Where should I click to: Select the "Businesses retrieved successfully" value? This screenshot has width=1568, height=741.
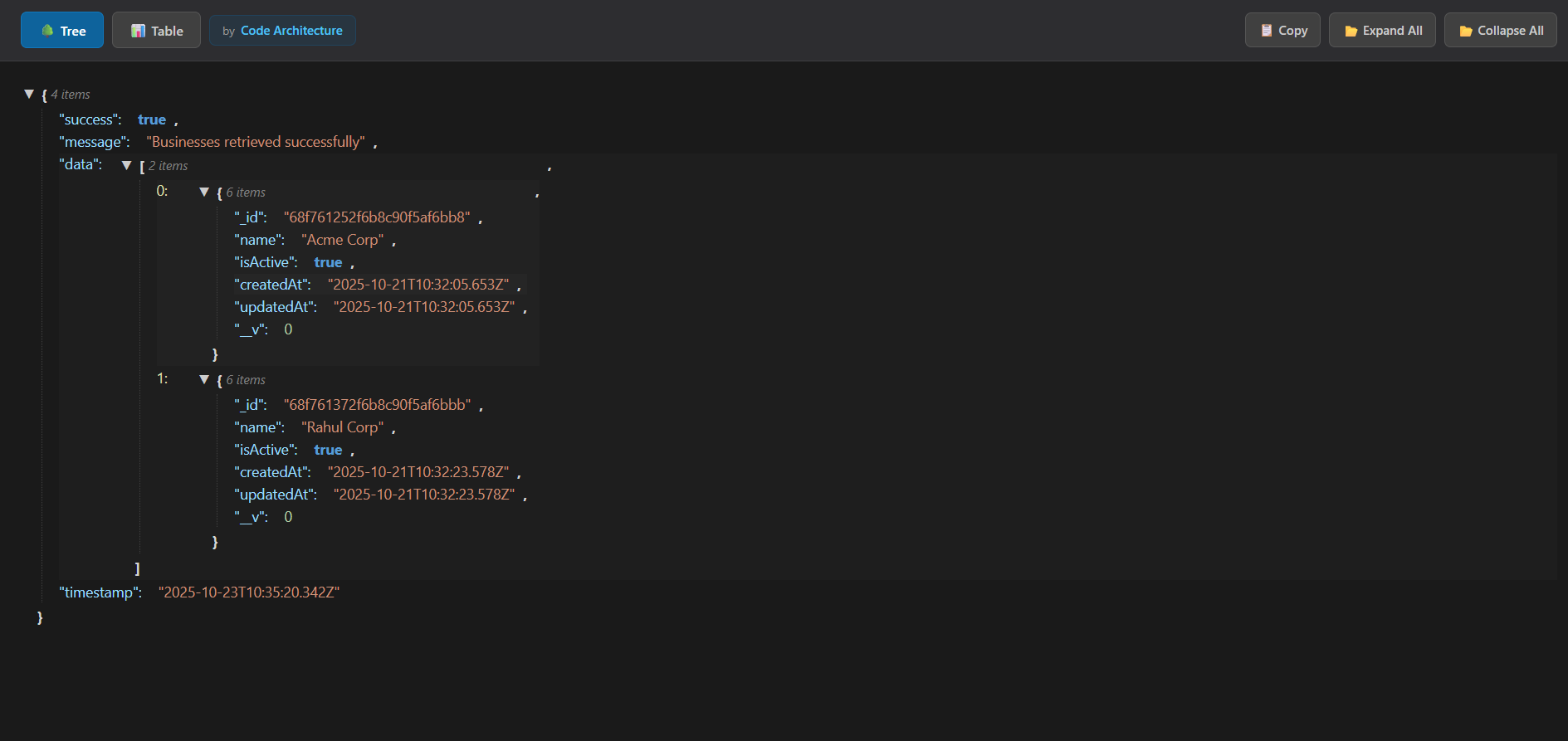coord(256,142)
